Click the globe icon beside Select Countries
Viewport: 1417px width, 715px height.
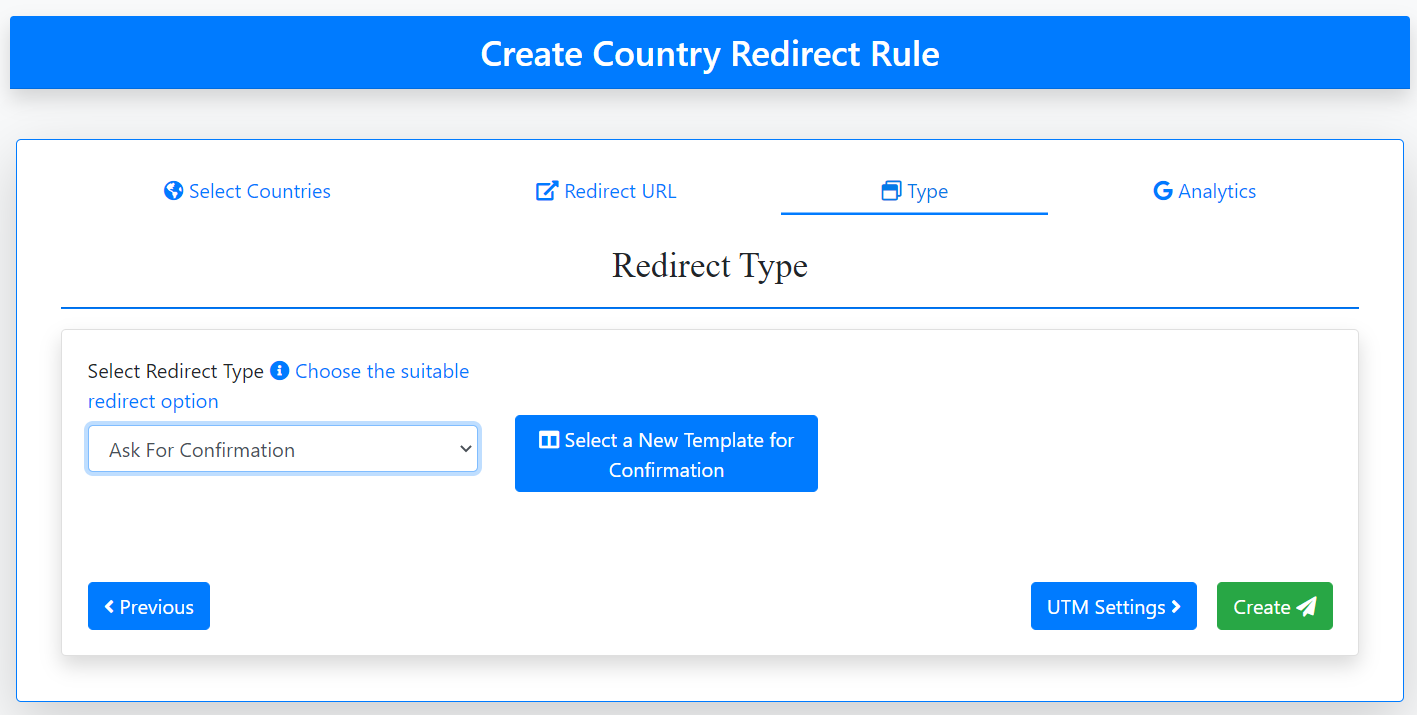[x=174, y=191]
